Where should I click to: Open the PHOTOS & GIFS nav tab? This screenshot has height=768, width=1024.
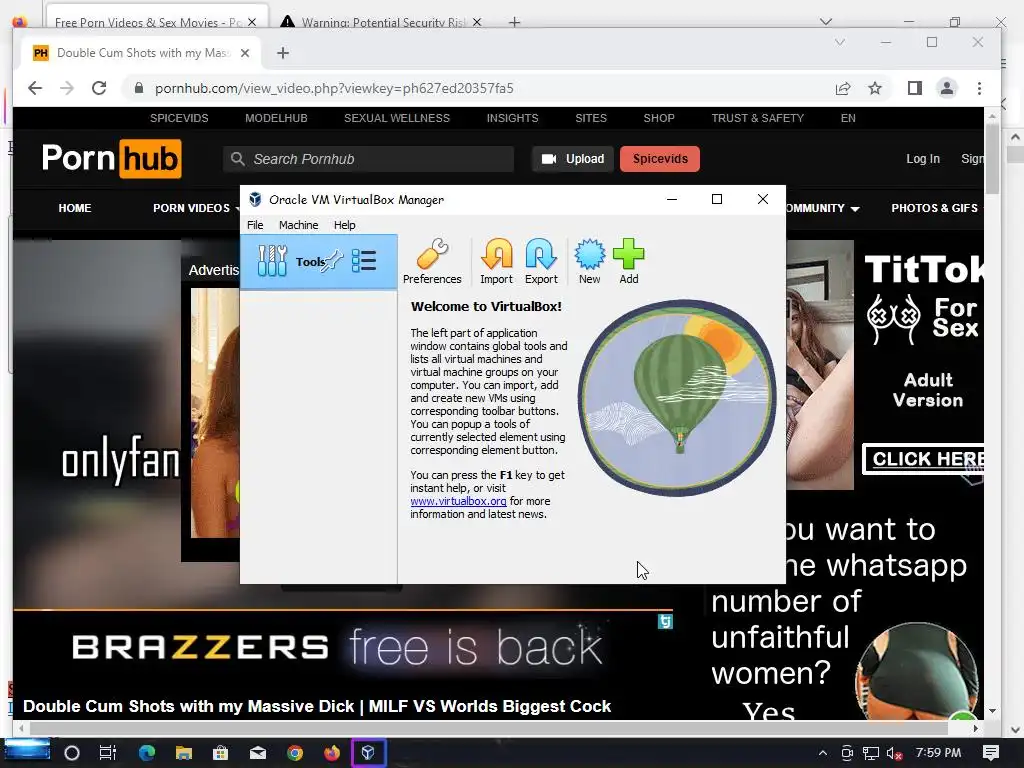pyautogui.click(x=934, y=208)
